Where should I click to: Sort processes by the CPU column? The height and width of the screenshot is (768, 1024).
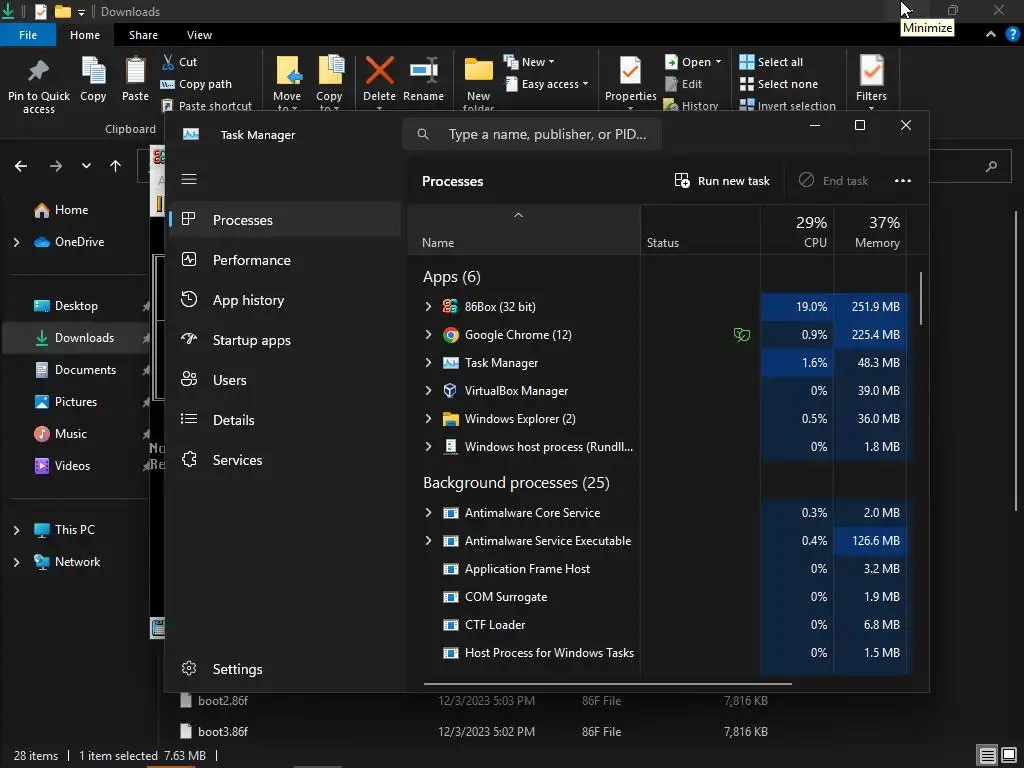coord(797,230)
